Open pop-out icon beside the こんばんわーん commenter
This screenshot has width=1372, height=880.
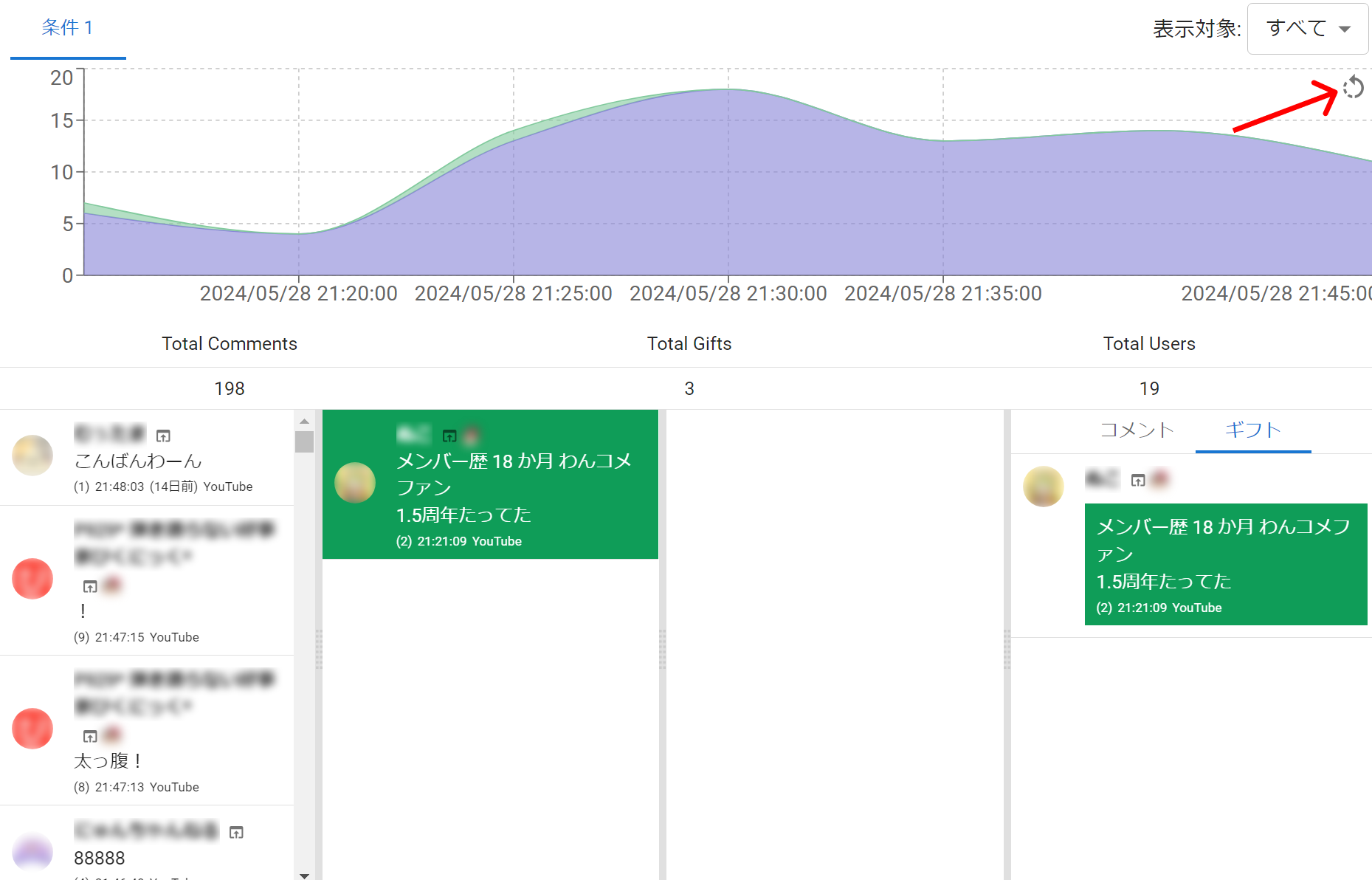[x=163, y=436]
